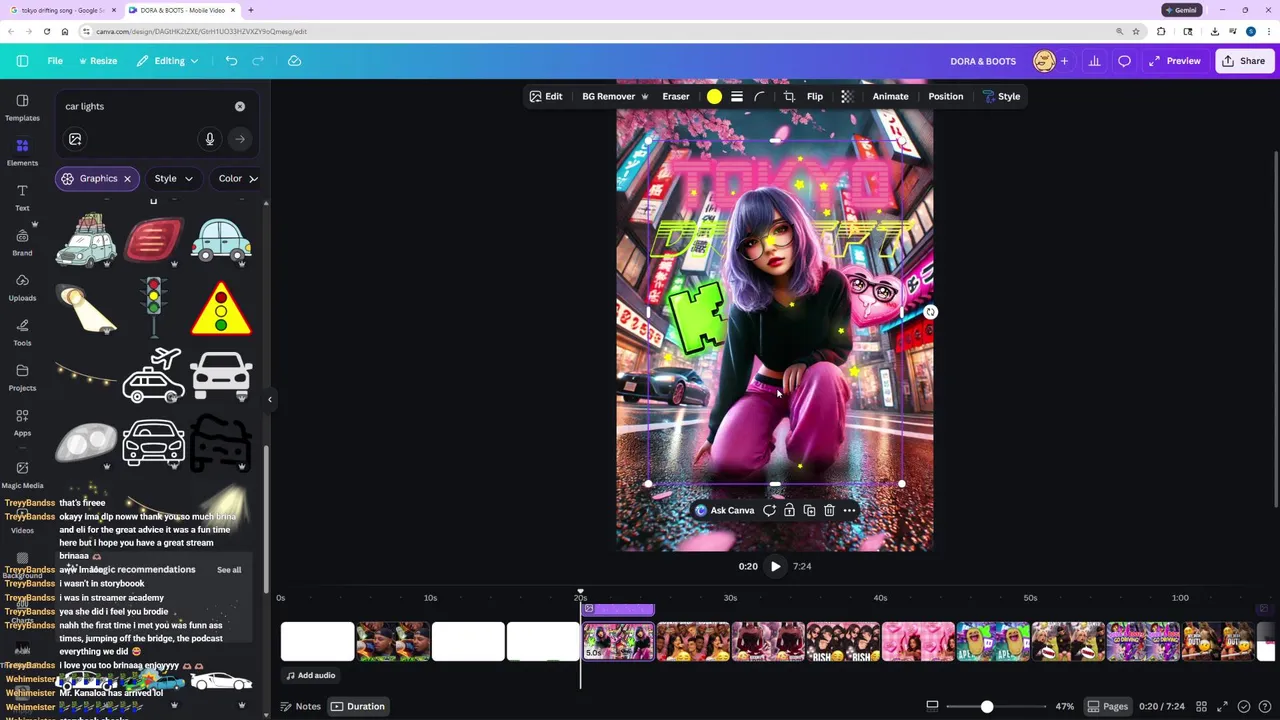Click the Duplicate icon in floating toolbar

[809, 510]
